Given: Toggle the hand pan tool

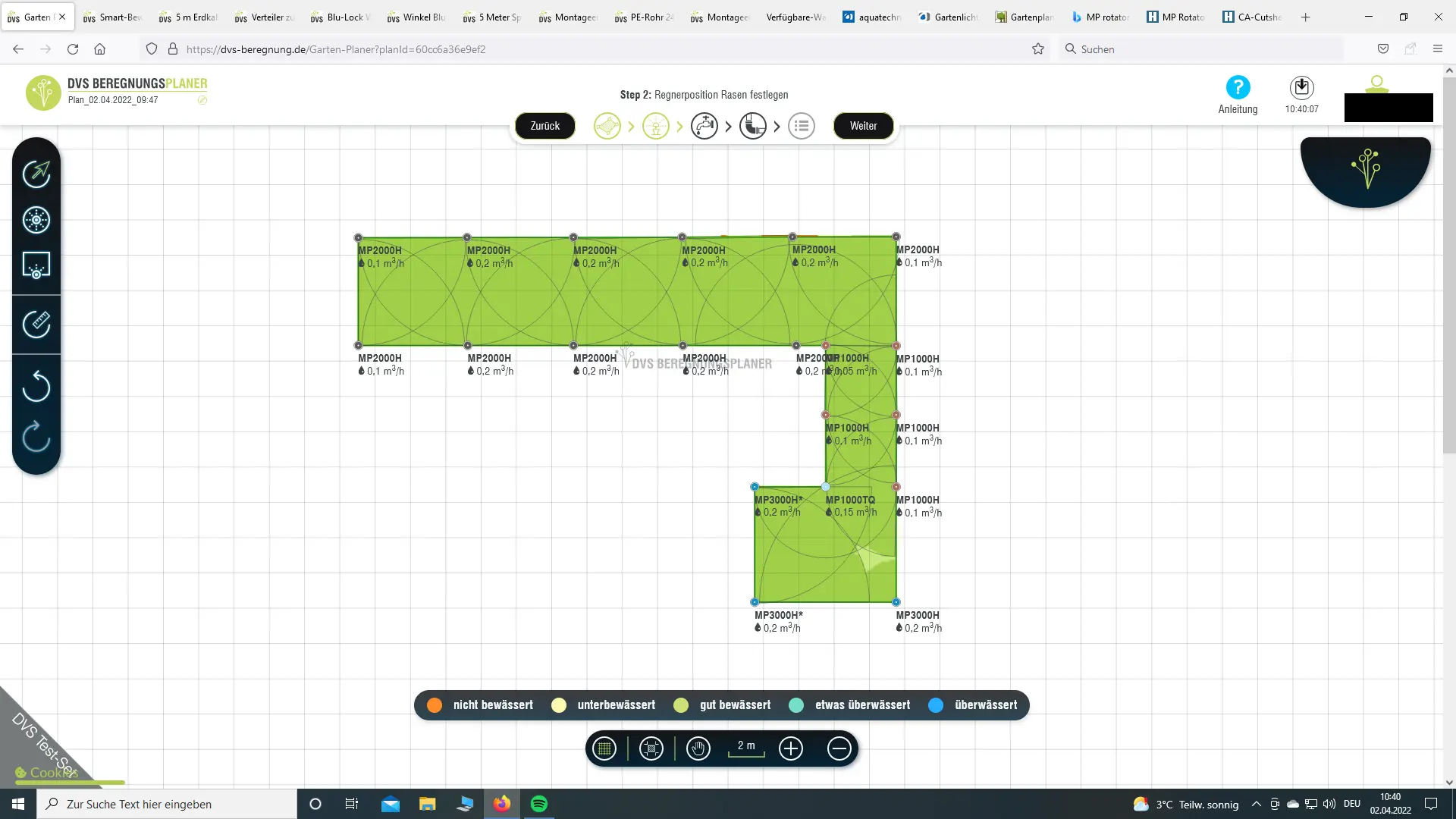Looking at the screenshot, I should click(x=698, y=749).
